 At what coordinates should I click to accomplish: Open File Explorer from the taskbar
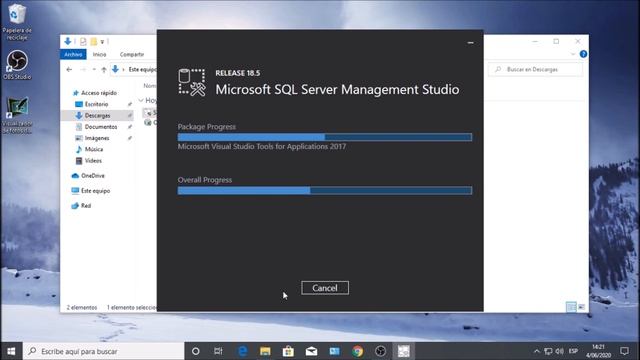265,351
